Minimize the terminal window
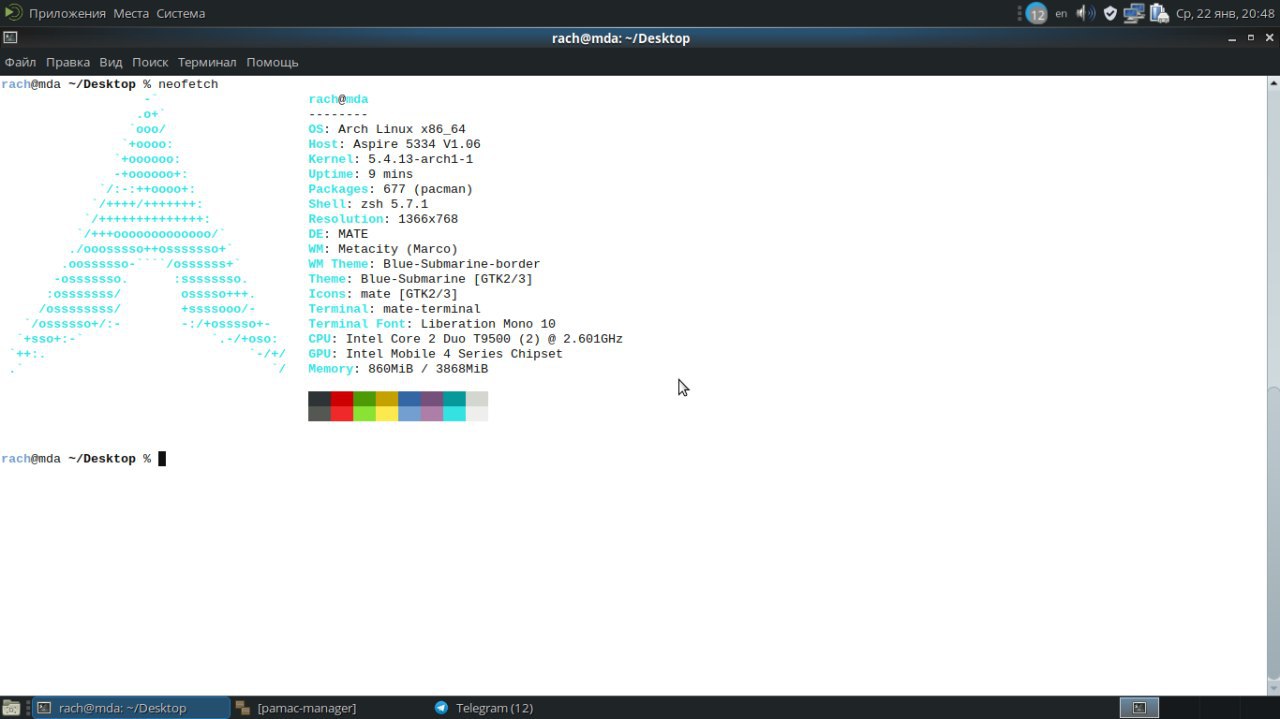This screenshot has height=719, width=1280. [1233, 38]
